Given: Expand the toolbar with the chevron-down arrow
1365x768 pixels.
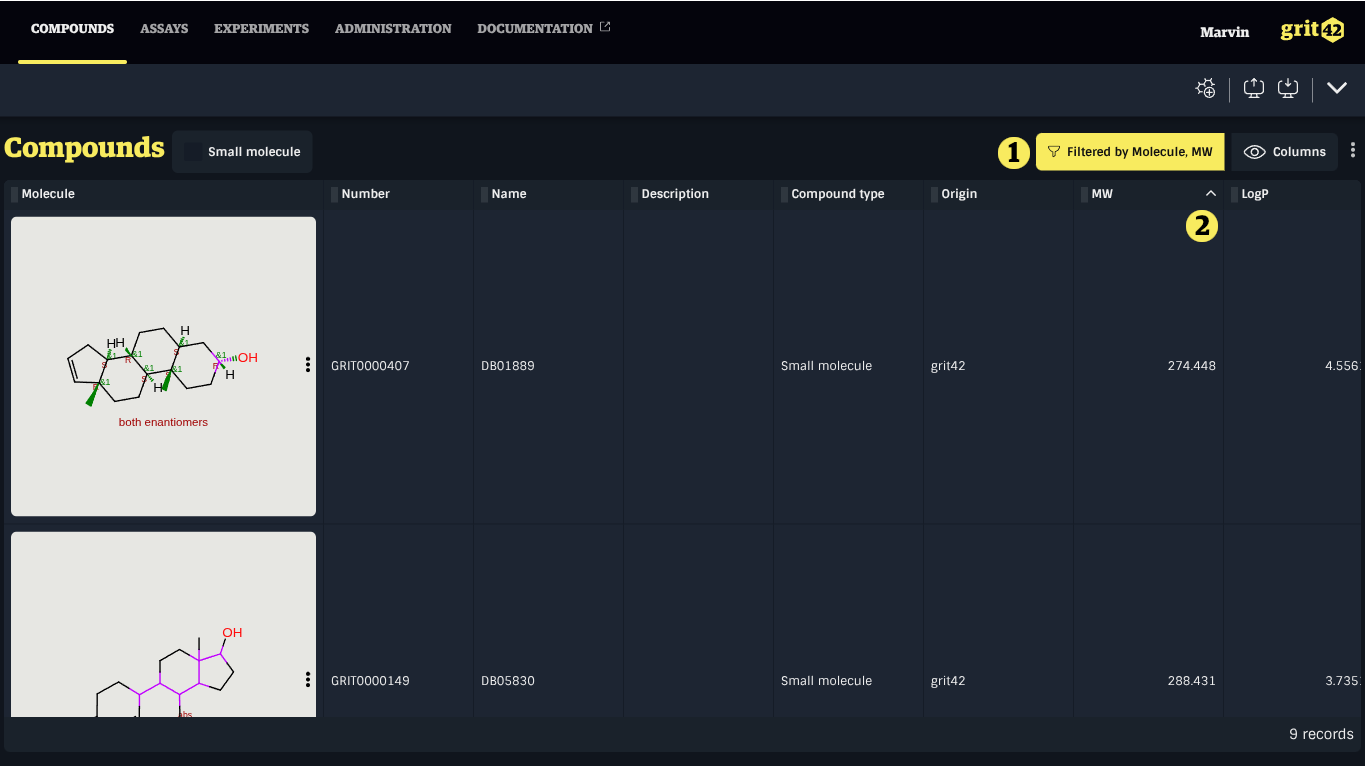Looking at the screenshot, I should [x=1337, y=88].
